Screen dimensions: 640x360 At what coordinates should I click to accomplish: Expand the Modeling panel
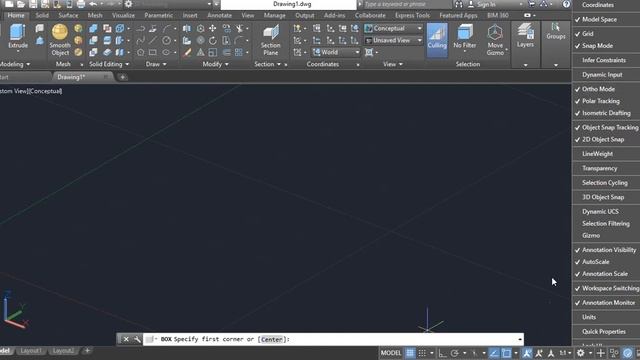(15, 64)
